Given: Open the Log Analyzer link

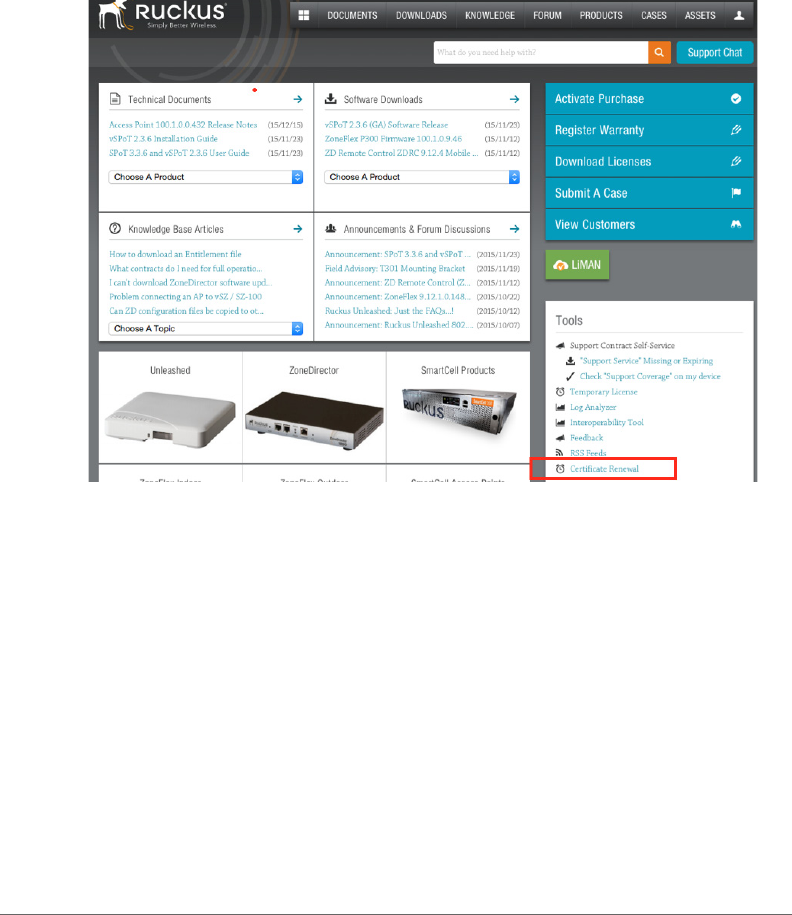Looking at the screenshot, I should coord(593,407).
